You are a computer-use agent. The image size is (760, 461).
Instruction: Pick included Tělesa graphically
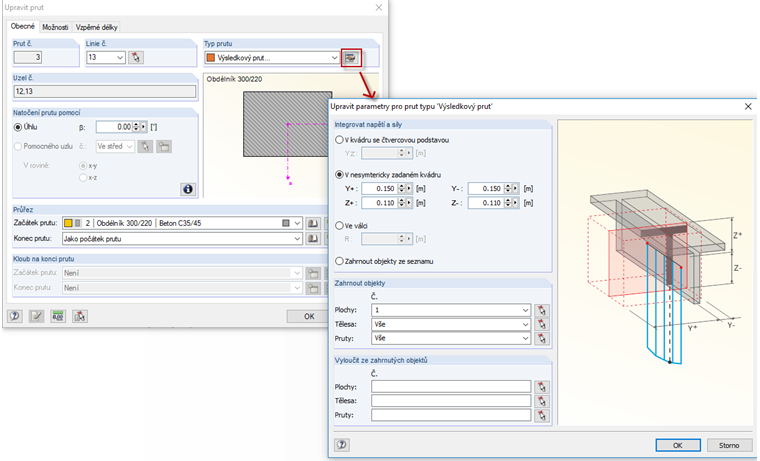tap(542, 324)
